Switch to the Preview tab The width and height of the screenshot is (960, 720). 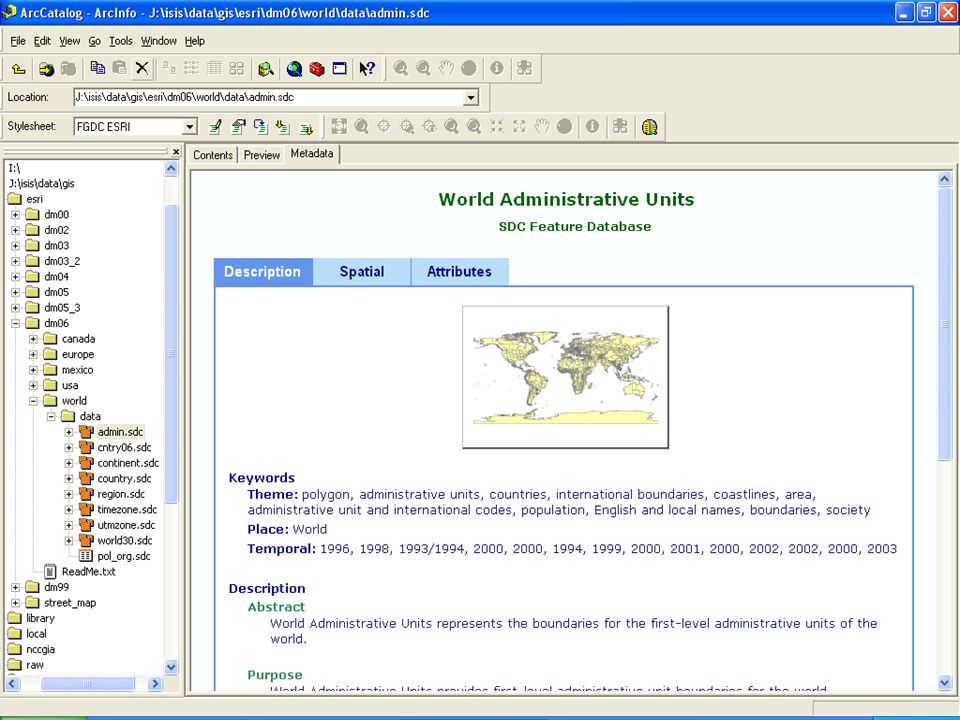tap(261, 155)
